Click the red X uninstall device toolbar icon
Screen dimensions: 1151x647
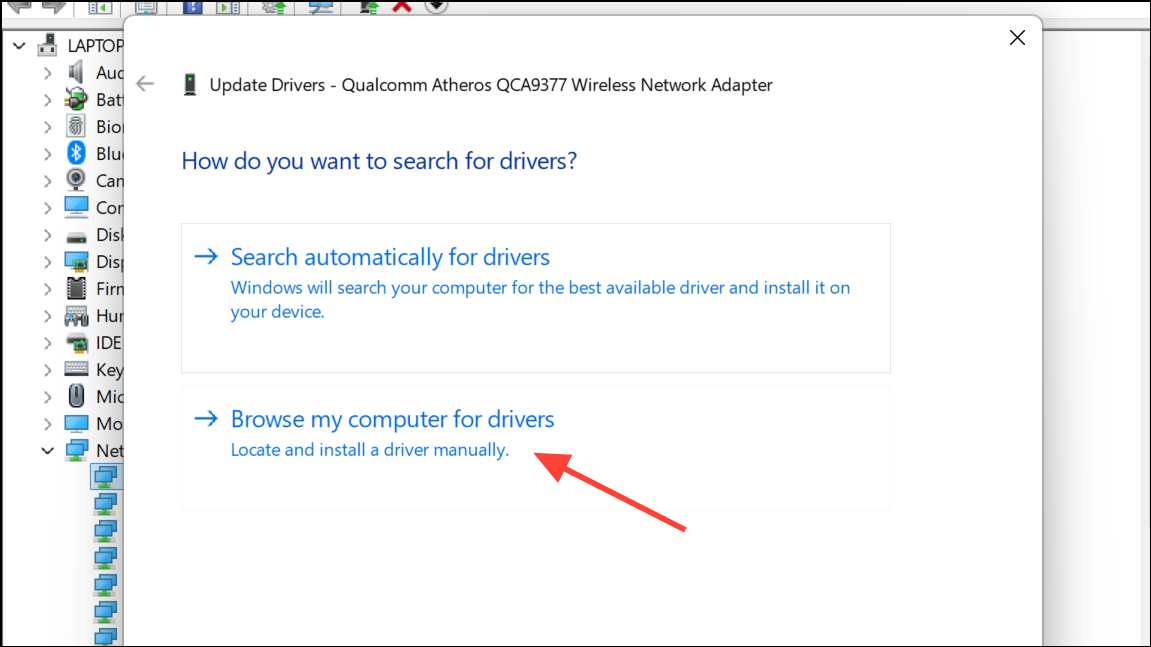point(402,6)
